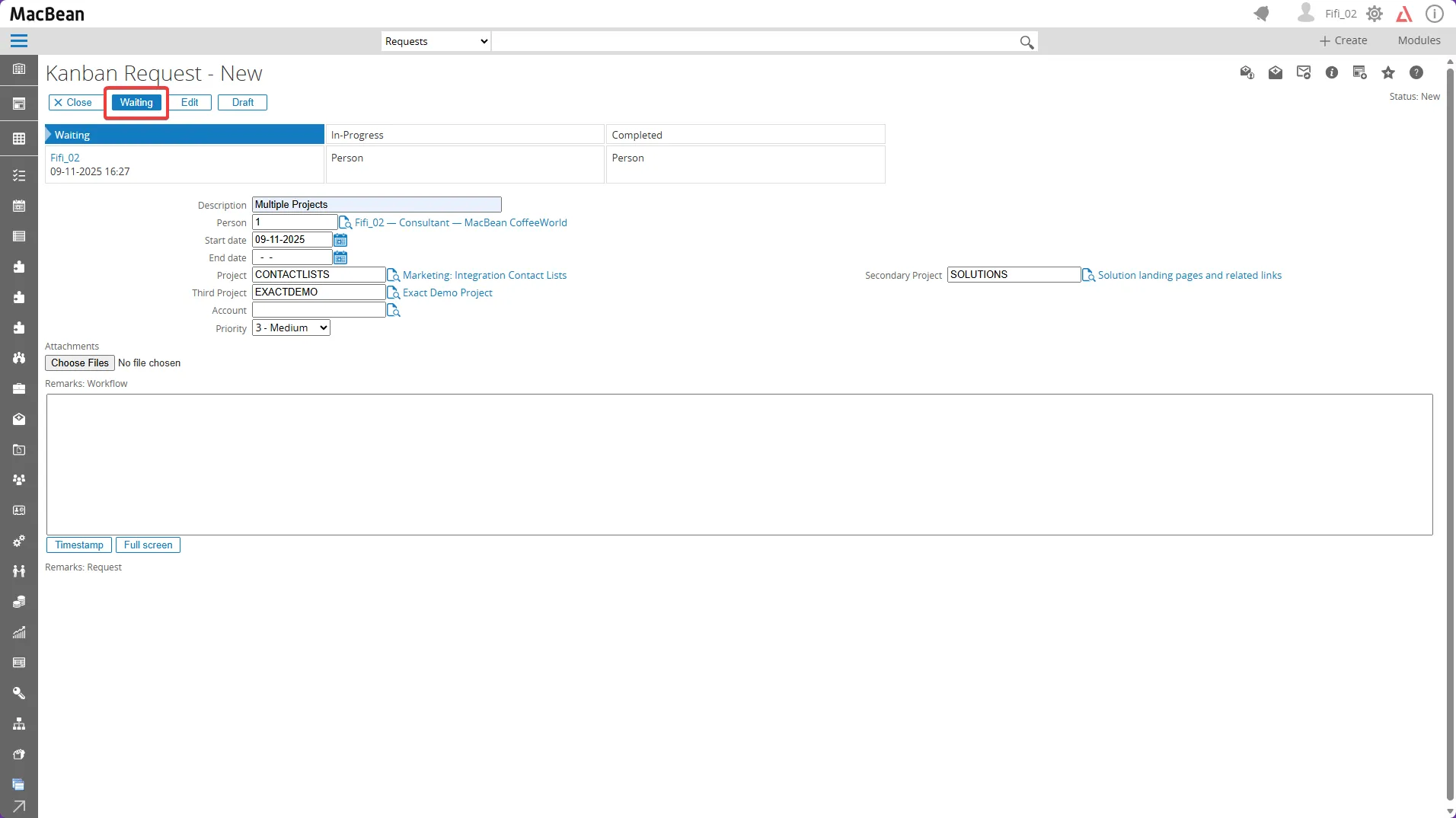This screenshot has height=818, width=1456.
Task: Open the Marketing: Integration Contact Lists link
Action: click(484, 275)
